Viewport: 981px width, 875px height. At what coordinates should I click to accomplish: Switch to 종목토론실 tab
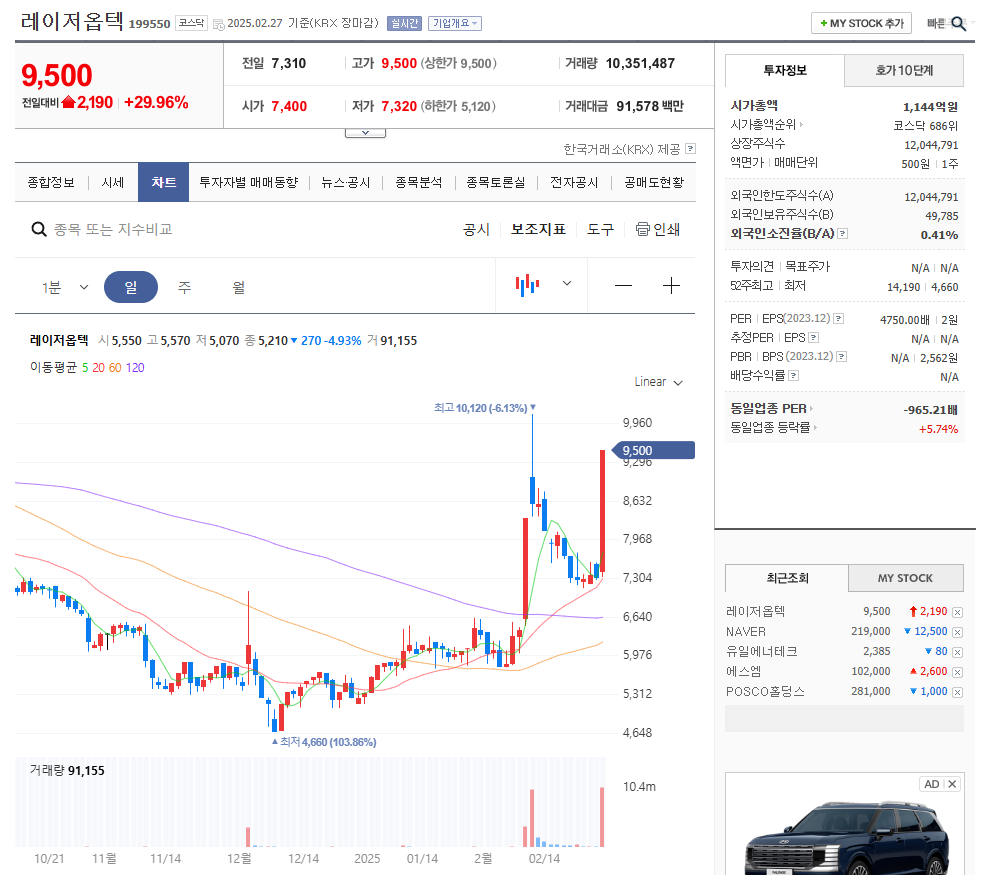point(496,183)
